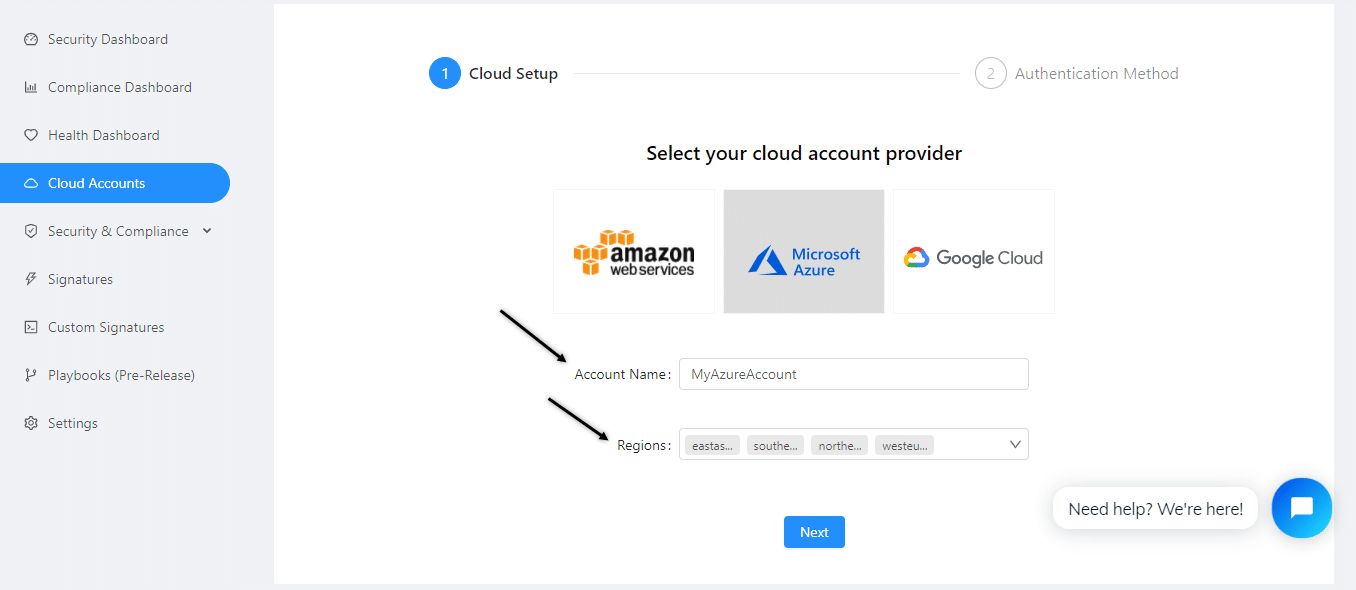Click the Compliance Dashboard bar chart icon
The height and width of the screenshot is (590, 1356).
click(x=31, y=87)
